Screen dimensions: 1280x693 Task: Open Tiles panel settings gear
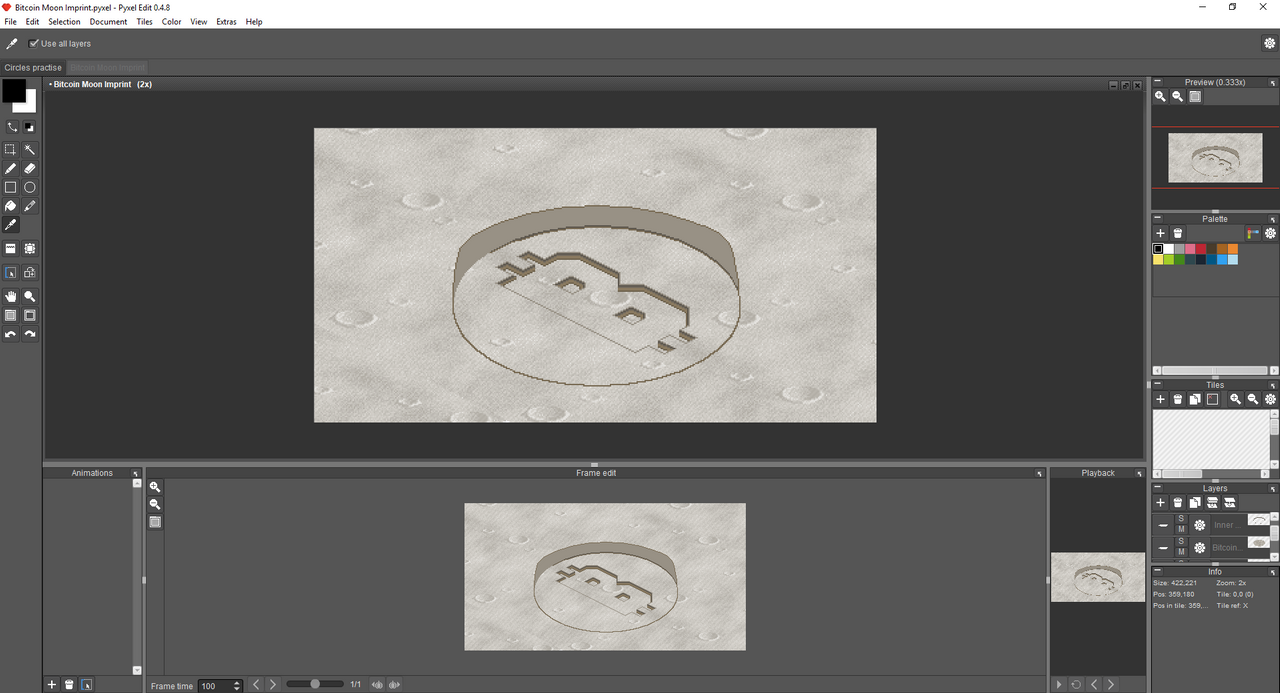1270,399
